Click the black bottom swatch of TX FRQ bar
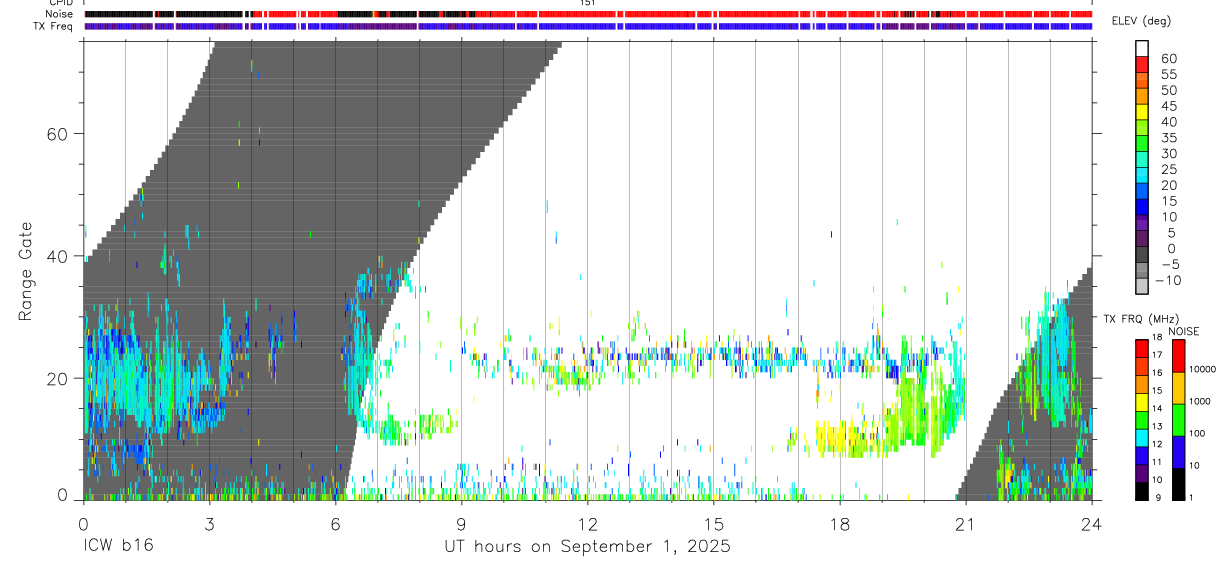Screen dimensions: 1228x567 click(1142, 492)
